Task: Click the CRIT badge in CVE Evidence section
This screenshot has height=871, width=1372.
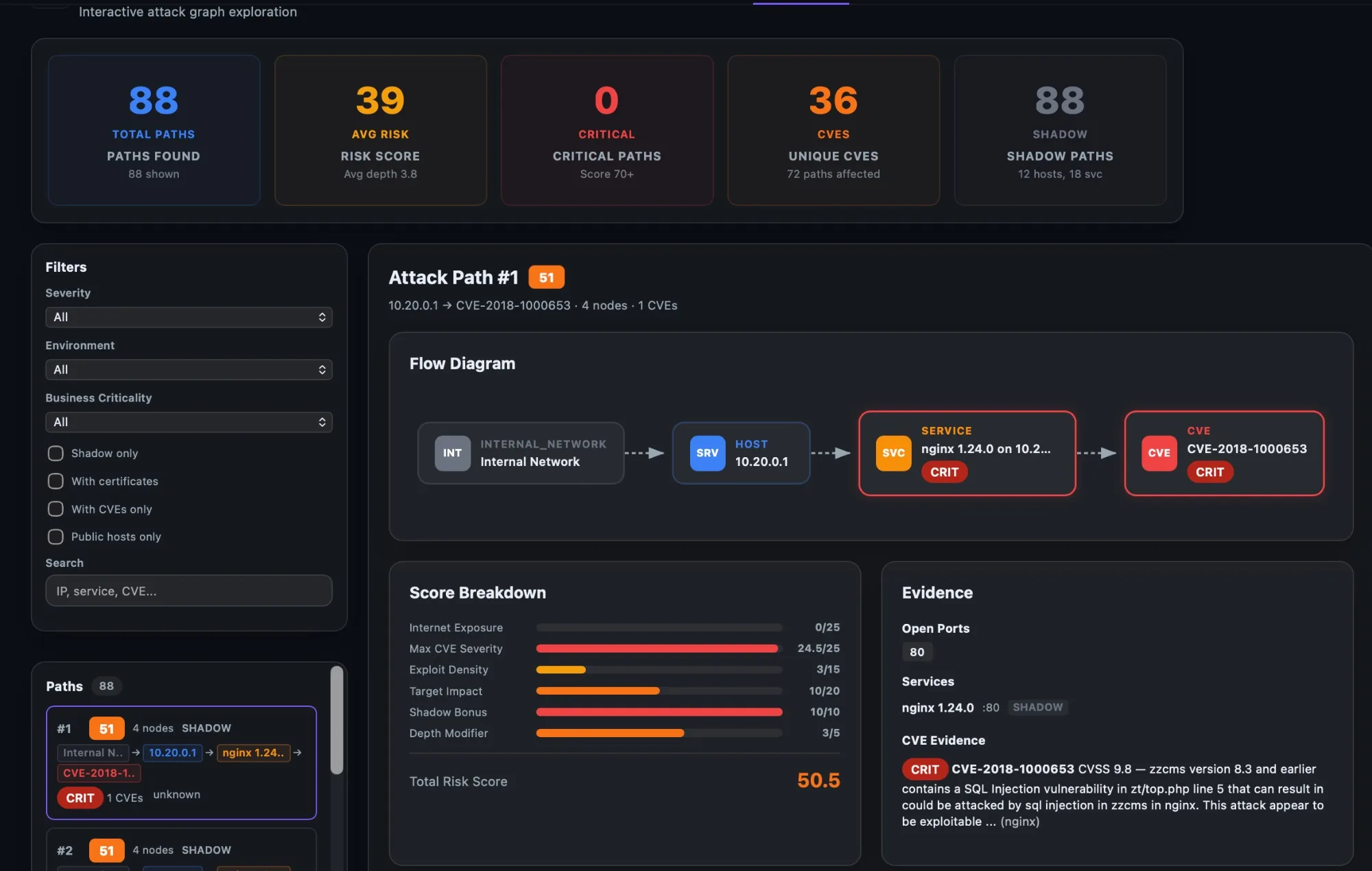Action: (x=925, y=769)
